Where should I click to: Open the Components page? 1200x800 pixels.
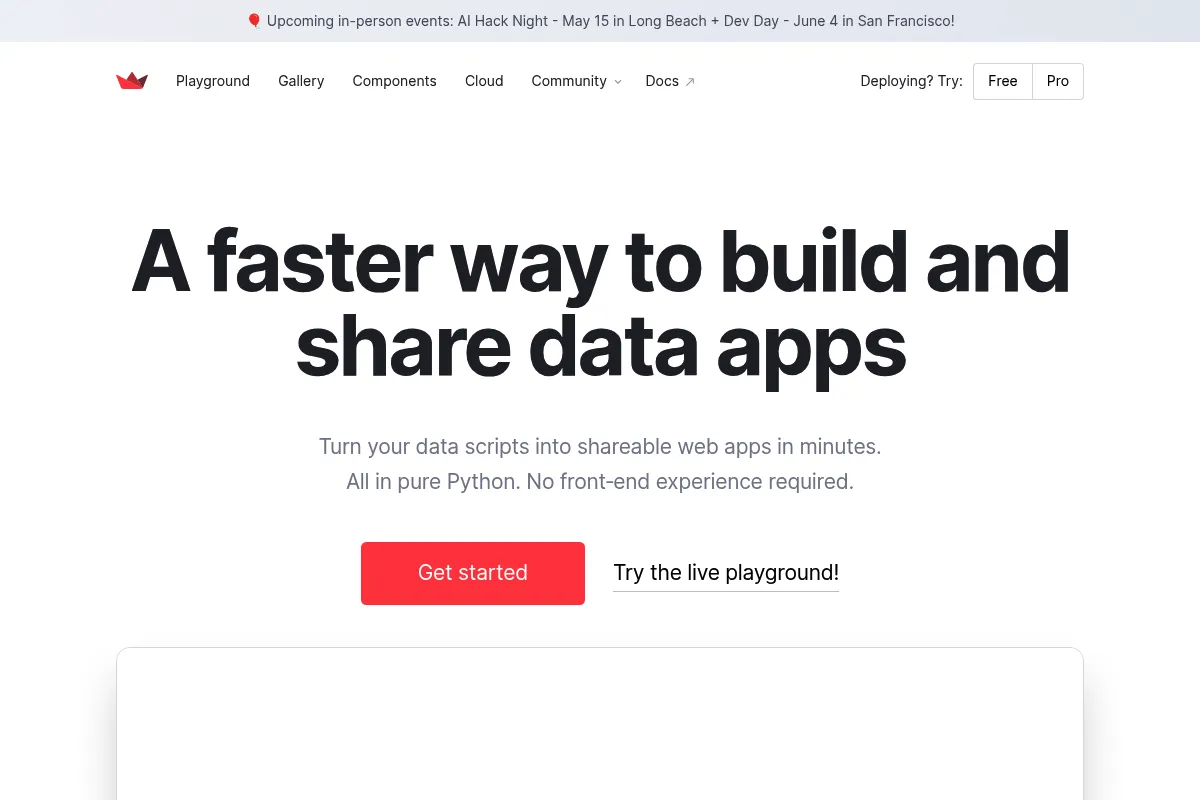coord(394,81)
